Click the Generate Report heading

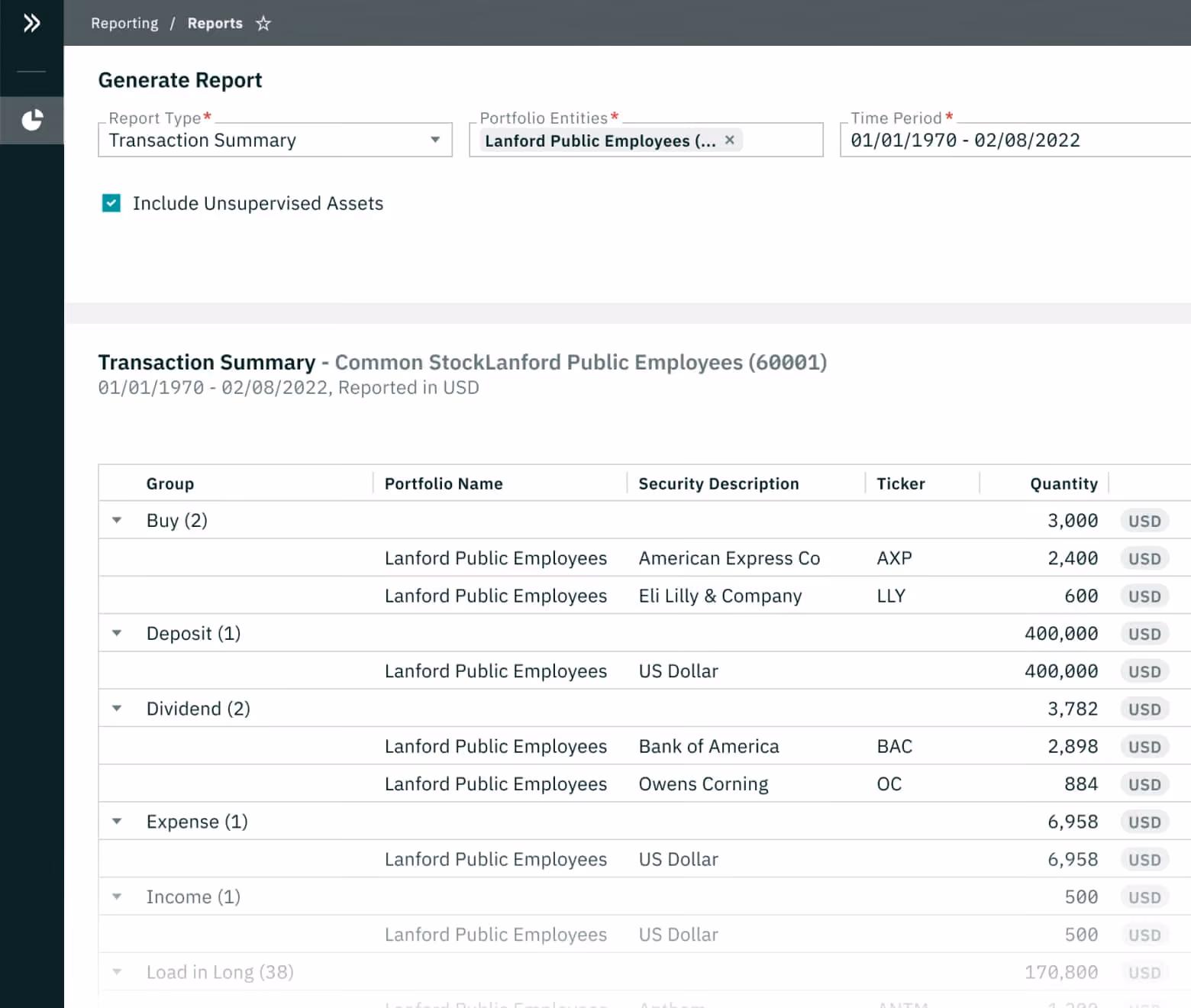point(180,80)
